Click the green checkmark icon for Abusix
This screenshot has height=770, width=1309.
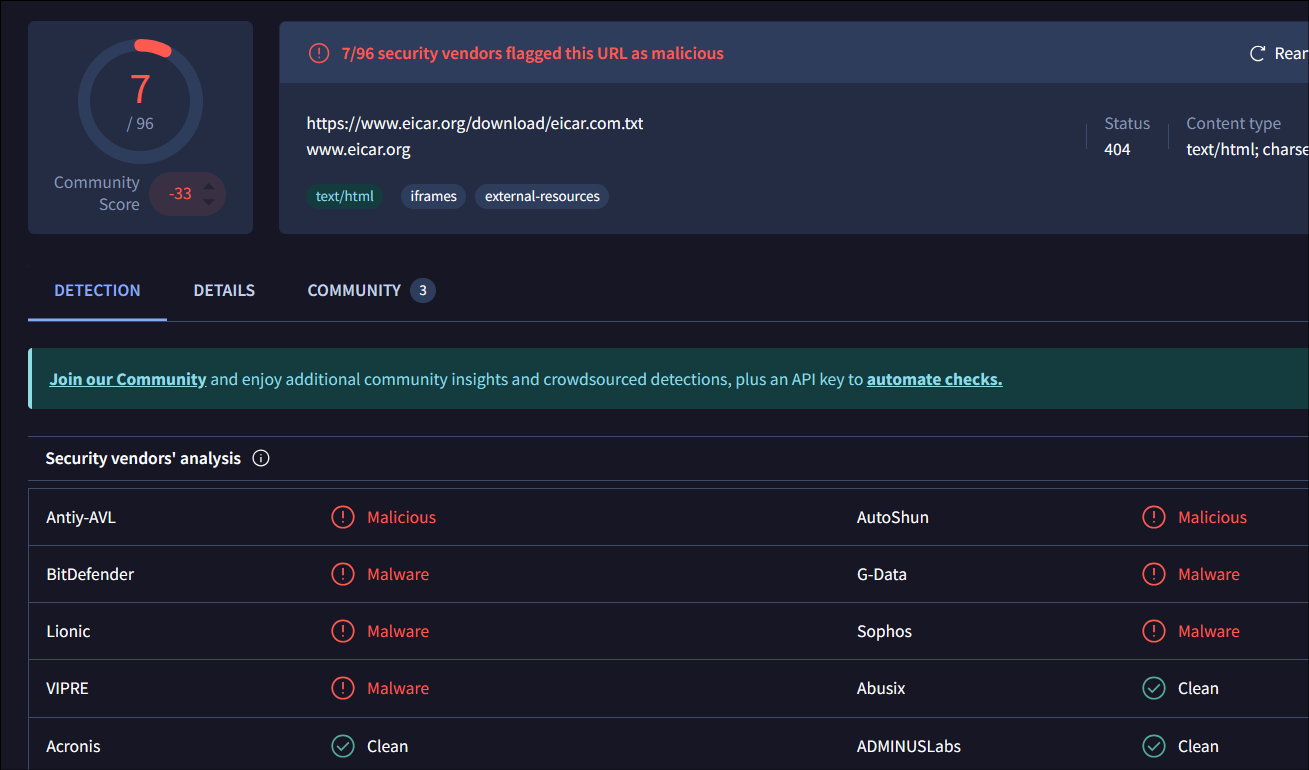(x=1154, y=688)
